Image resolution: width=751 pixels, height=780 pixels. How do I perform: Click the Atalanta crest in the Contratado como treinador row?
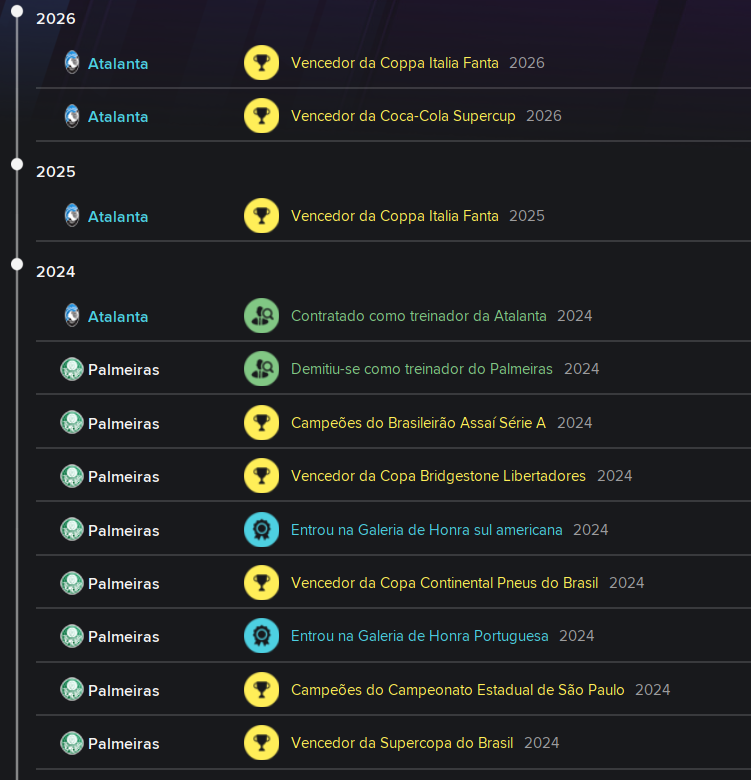point(72,316)
